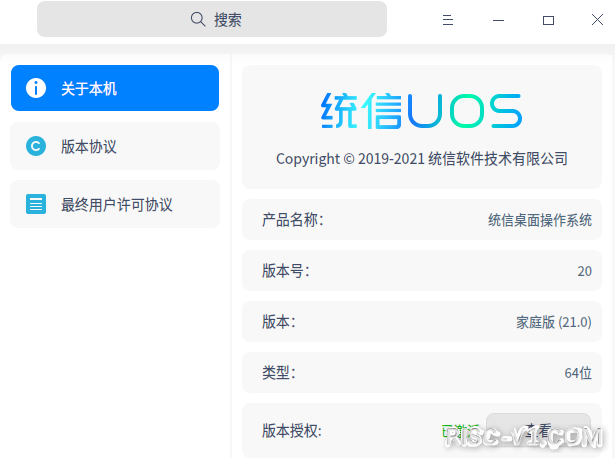
Task: Click the 统信UOS logo
Action: pyautogui.click(x=422, y=111)
